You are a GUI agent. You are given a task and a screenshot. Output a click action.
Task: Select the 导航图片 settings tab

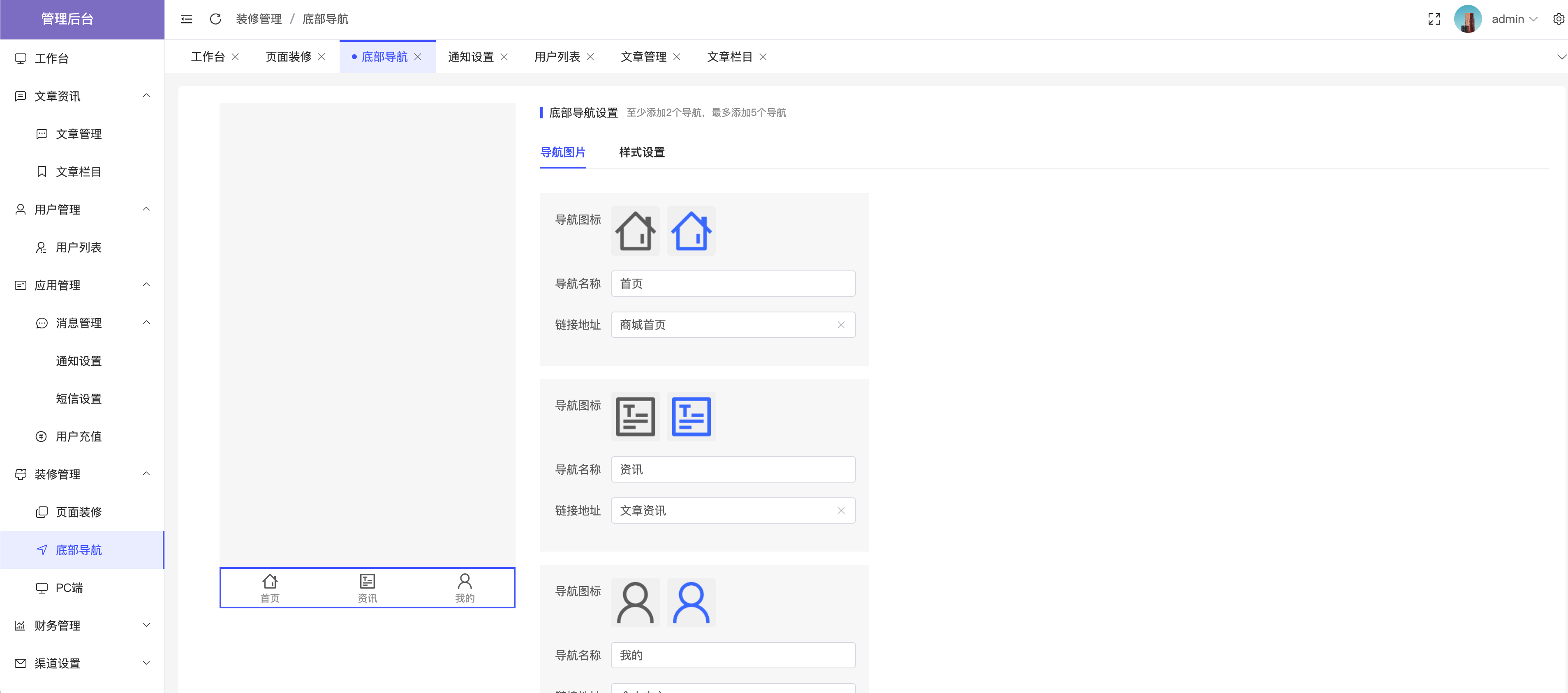563,152
